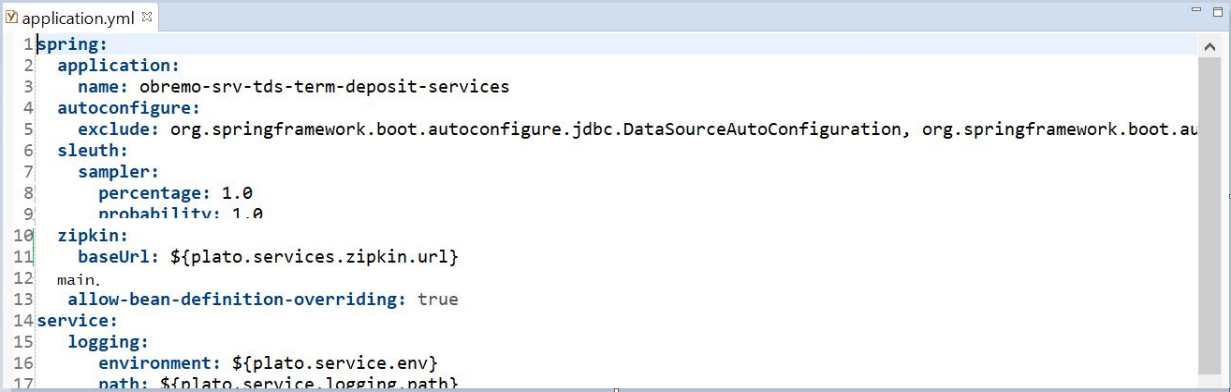Image resolution: width=1231 pixels, height=392 pixels.
Task: Click the vertical scrollbar up arrow
Action: coord(1207,46)
